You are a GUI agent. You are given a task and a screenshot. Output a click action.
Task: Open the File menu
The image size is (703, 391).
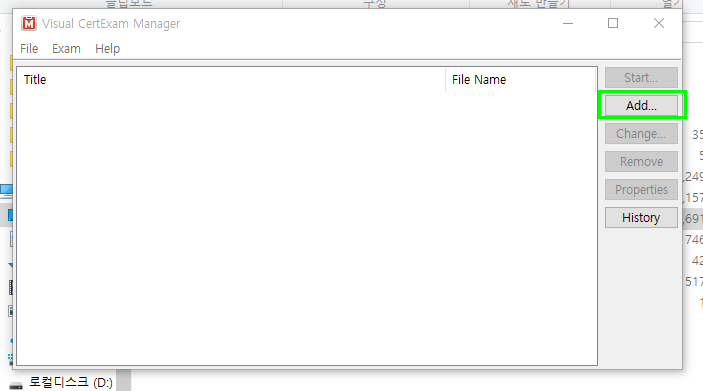point(29,48)
